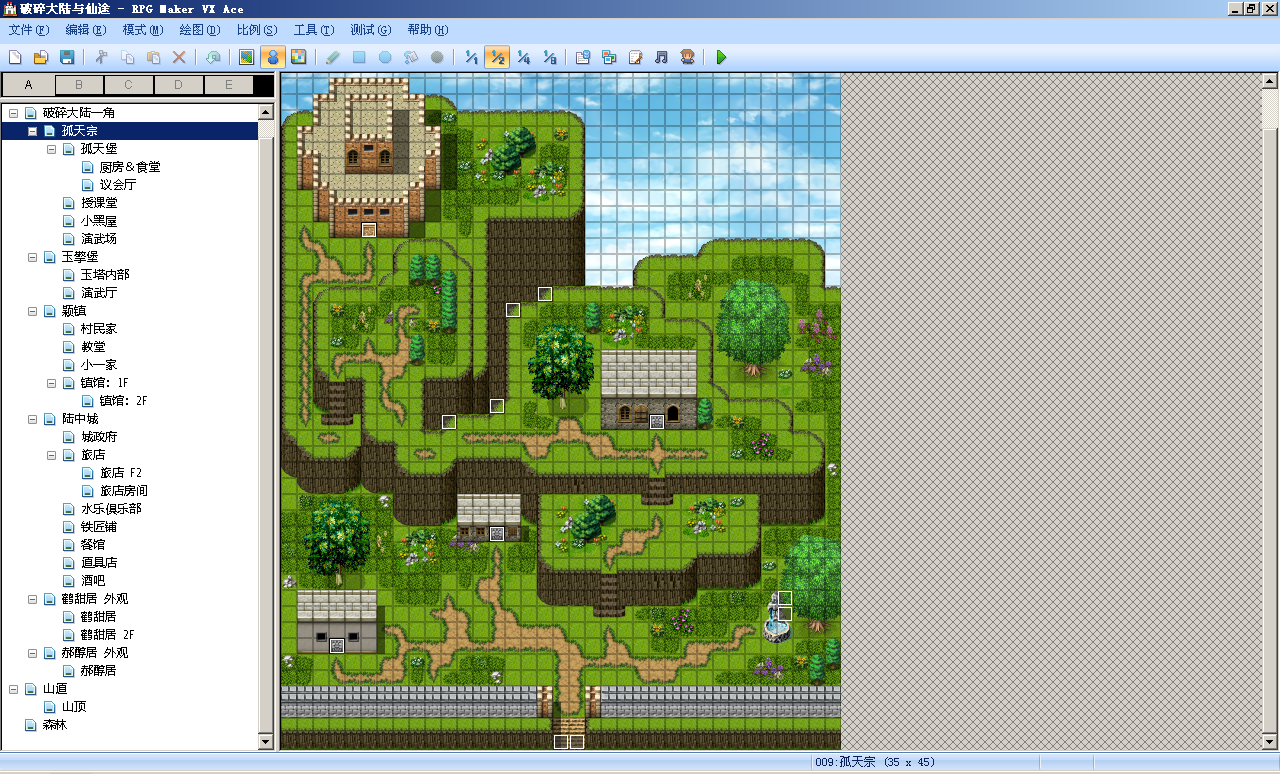Open the Character Generator icon

coord(687,57)
